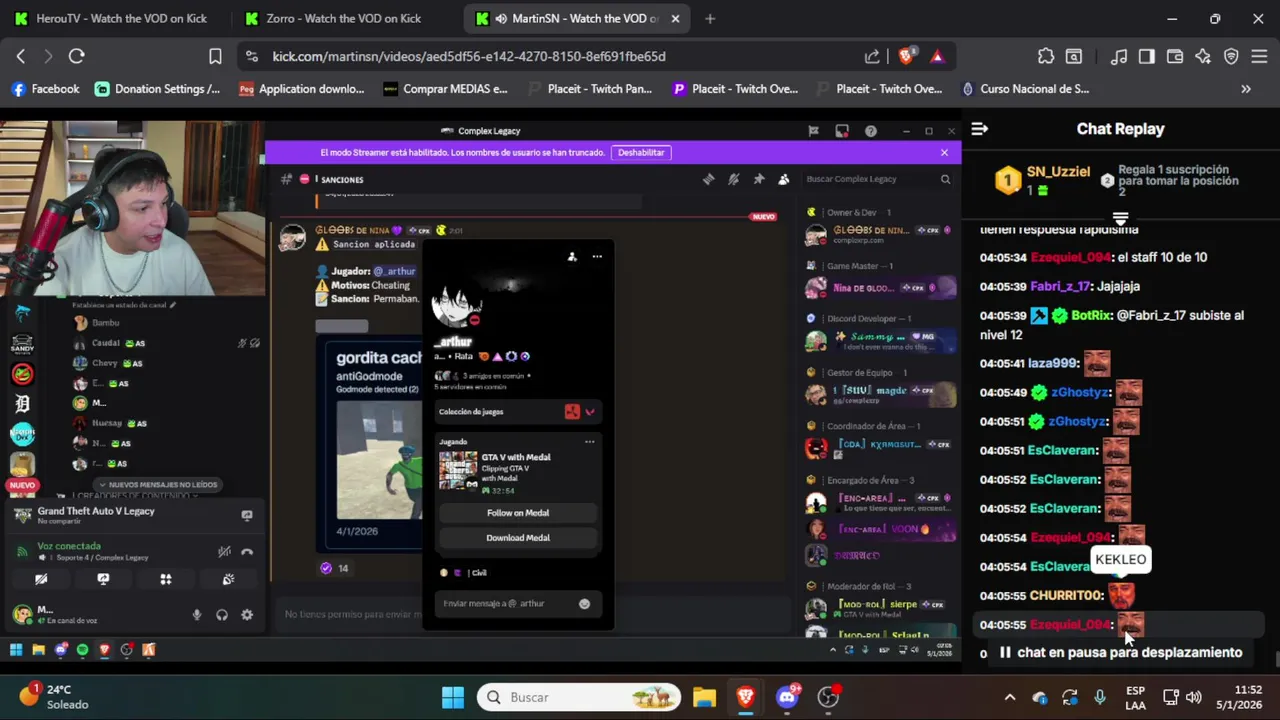Toggle Discord microphone mute
The height and width of the screenshot is (720, 1280).
tap(197, 615)
